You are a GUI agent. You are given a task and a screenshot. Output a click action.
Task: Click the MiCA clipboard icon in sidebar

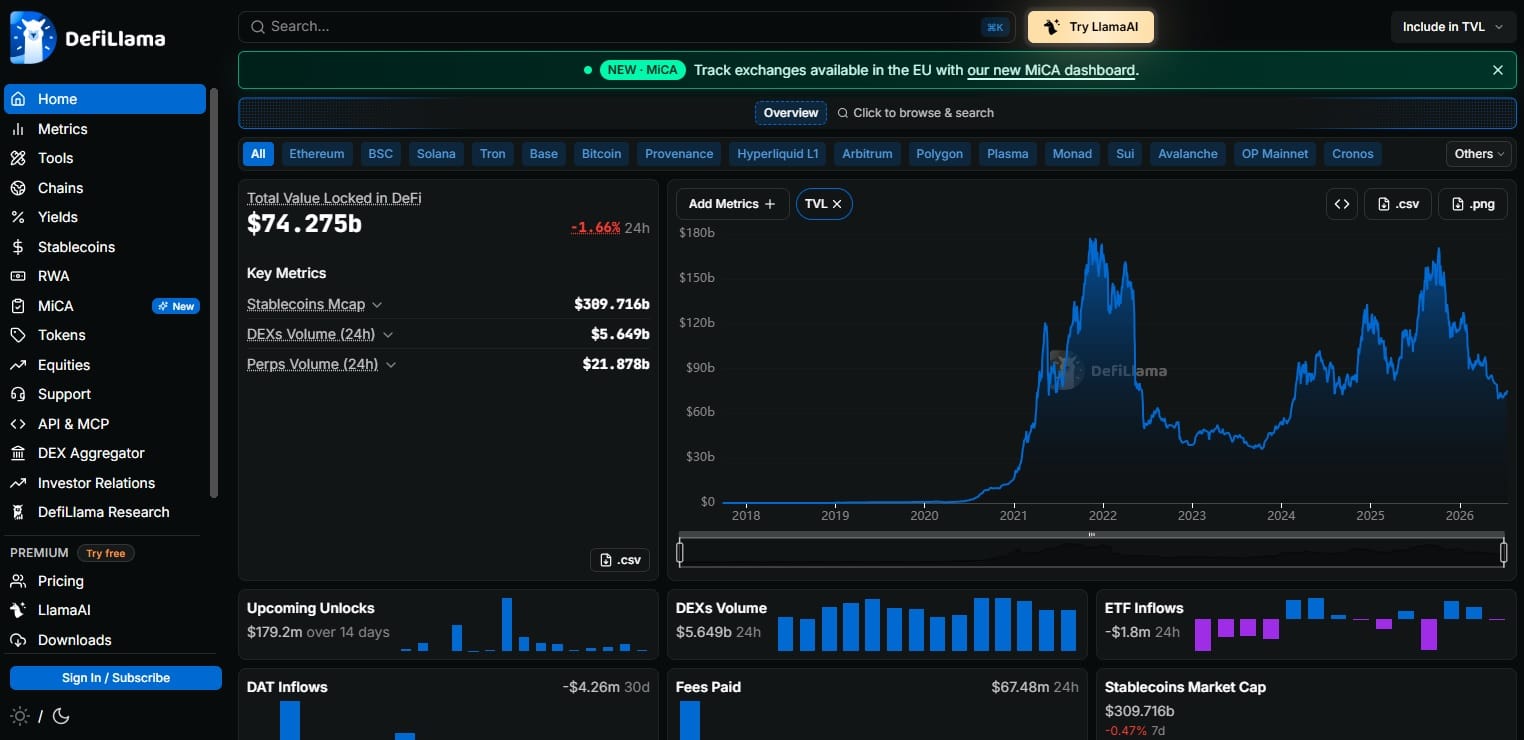coord(18,306)
